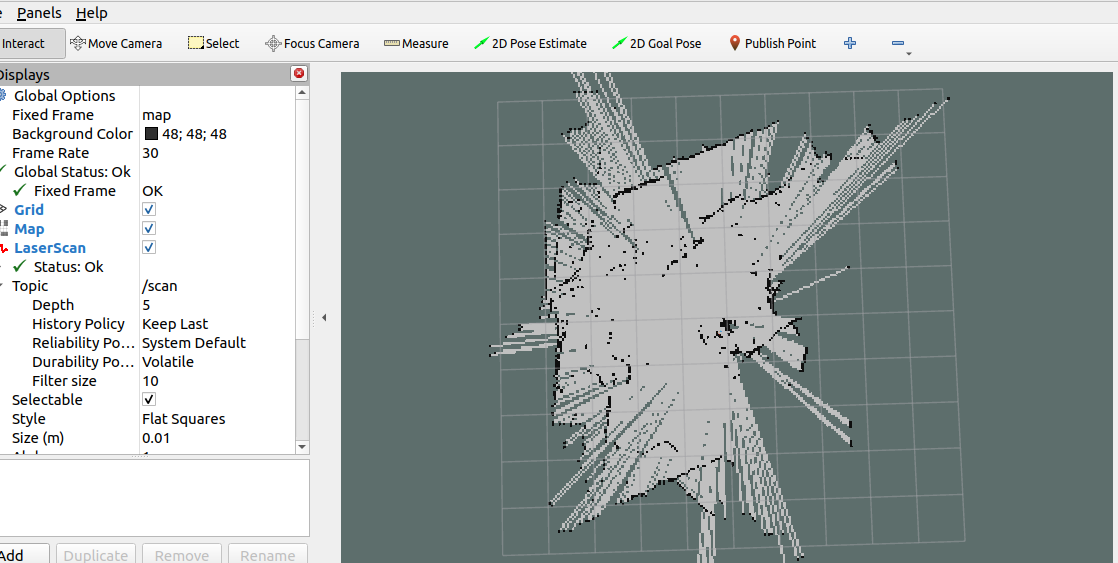Screen dimensions: 1118x563
Task: Select the Publish Point tool
Action: click(772, 43)
